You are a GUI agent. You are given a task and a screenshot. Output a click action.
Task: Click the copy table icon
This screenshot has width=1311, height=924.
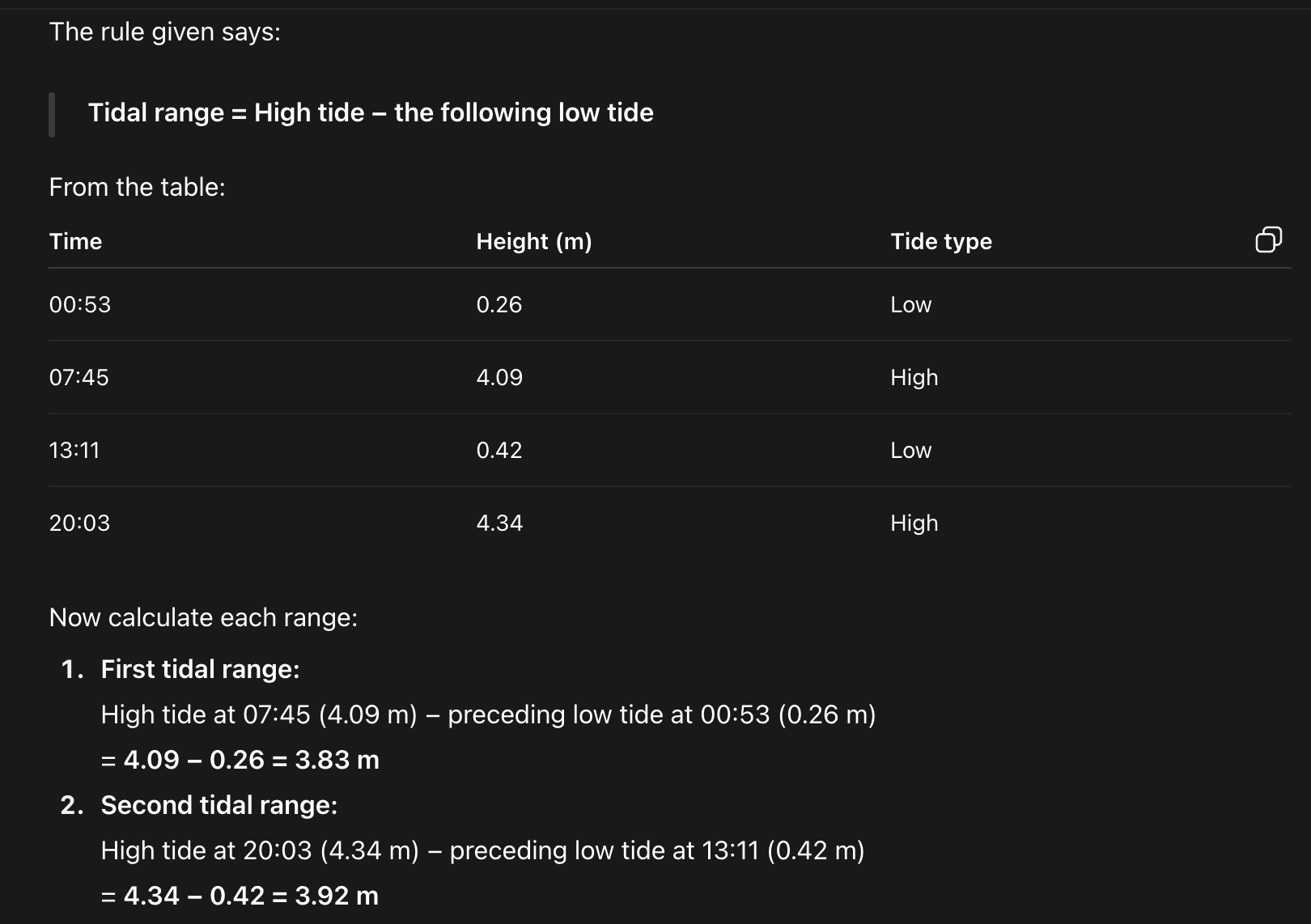[1268, 239]
